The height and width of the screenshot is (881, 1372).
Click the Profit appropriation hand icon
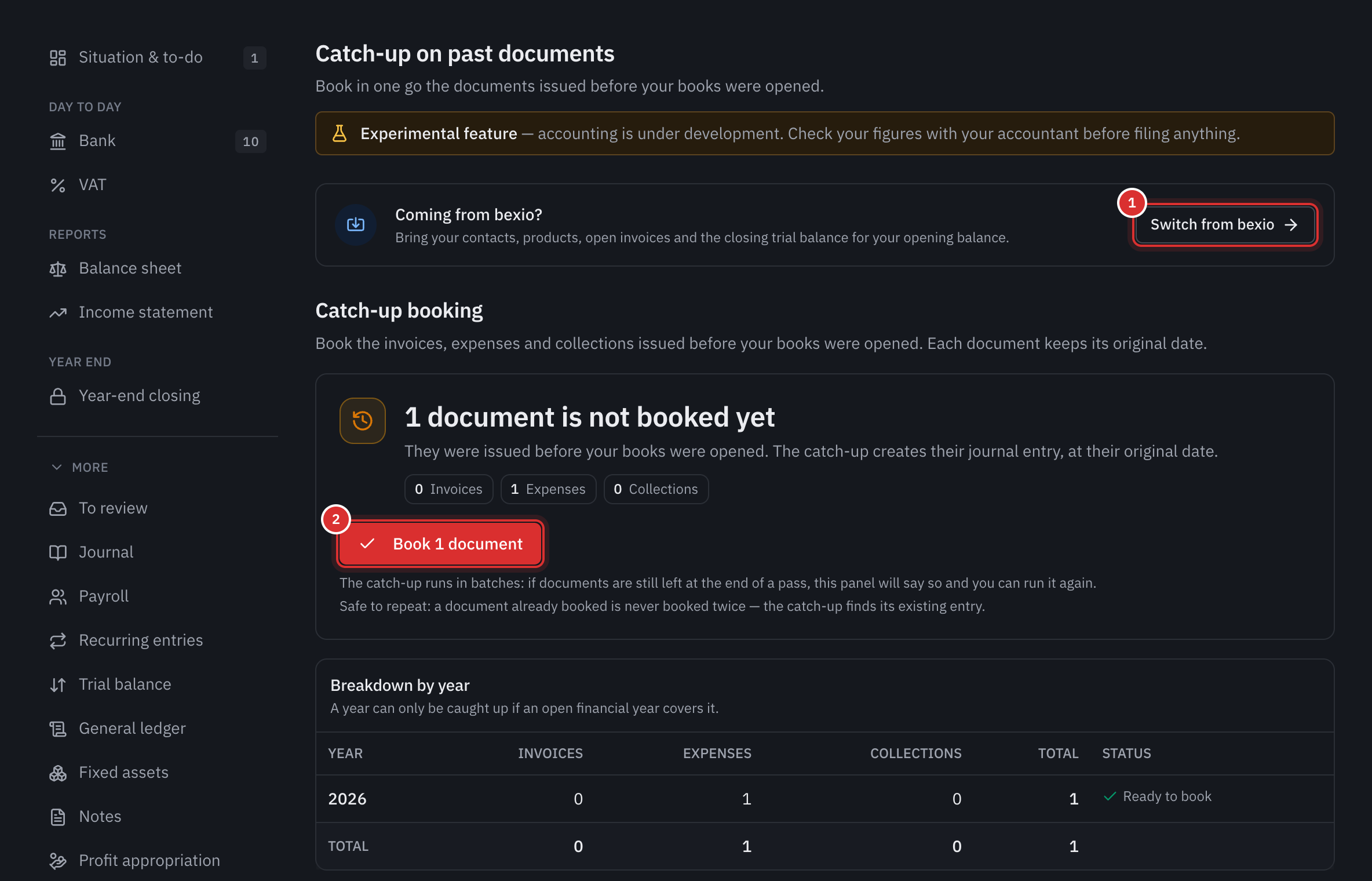[x=58, y=861]
